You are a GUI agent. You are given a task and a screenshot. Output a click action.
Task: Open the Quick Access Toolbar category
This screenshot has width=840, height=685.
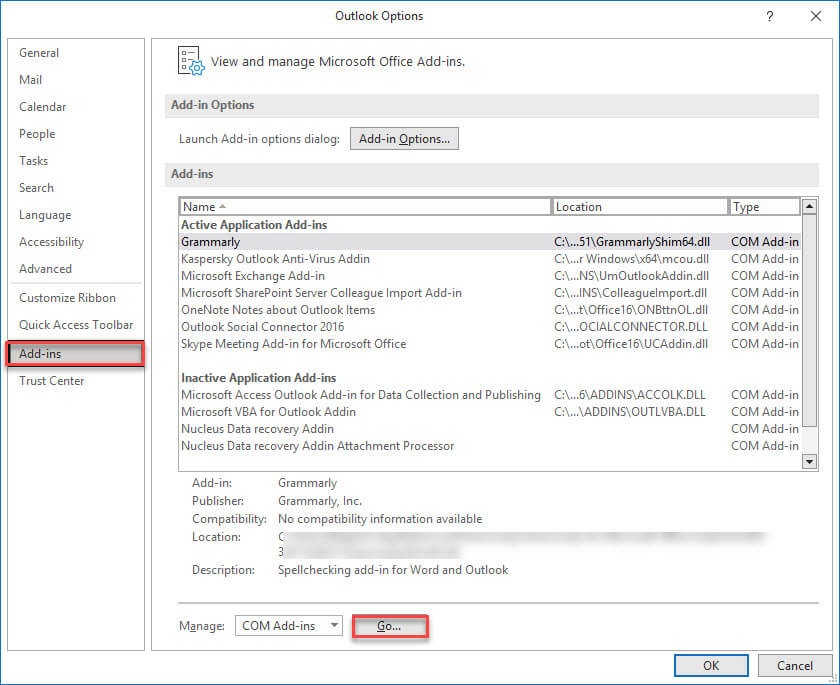(76, 325)
